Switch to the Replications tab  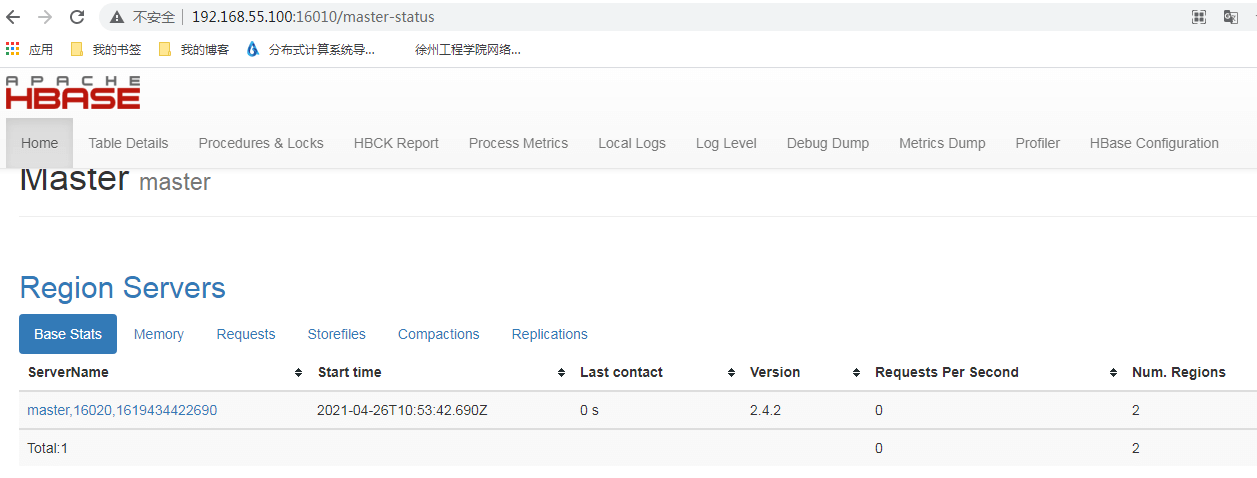[550, 334]
